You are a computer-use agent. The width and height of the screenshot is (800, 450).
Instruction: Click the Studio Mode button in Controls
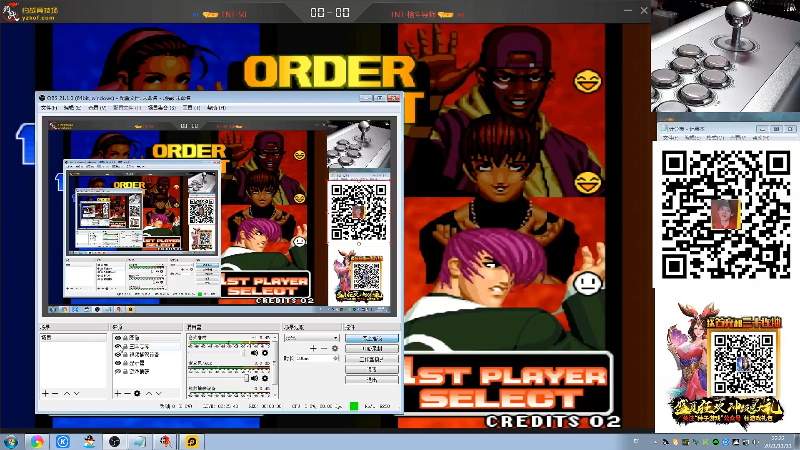(x=371, y=359)
